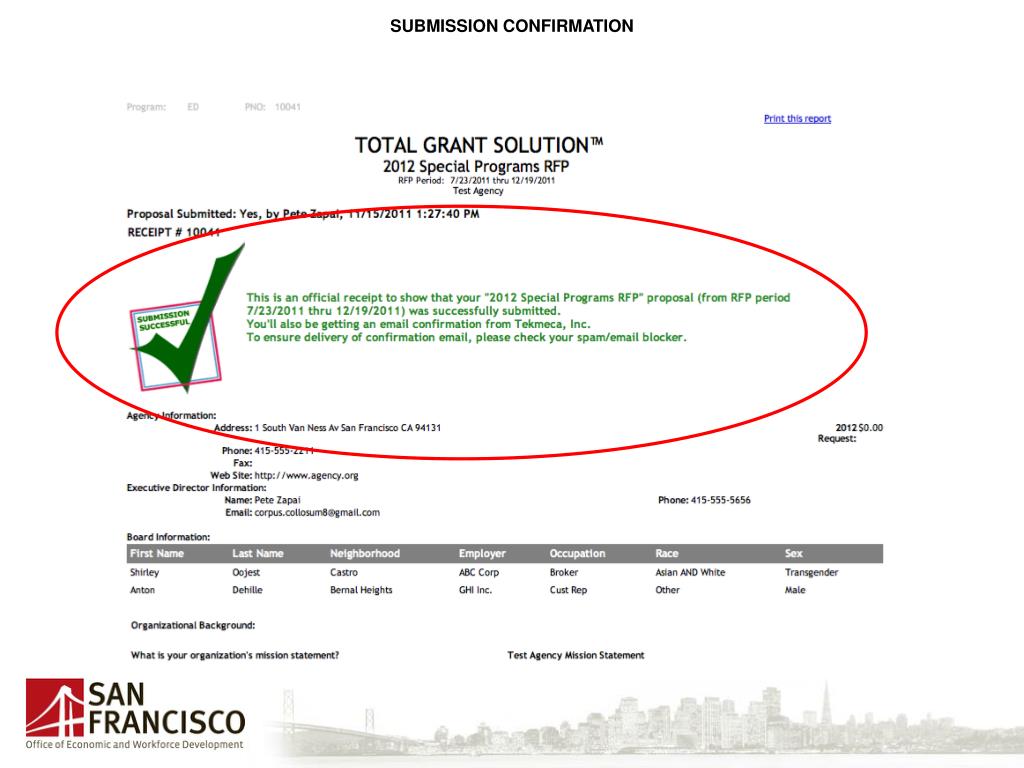Click 'Shirley' in the board table
The width and height of the screenshot is (1024, 768).
tap(144, 572)
